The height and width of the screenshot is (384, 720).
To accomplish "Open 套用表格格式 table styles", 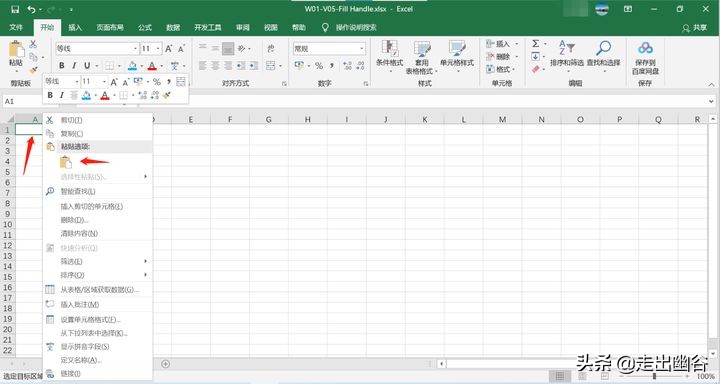I will click(422, 57).
